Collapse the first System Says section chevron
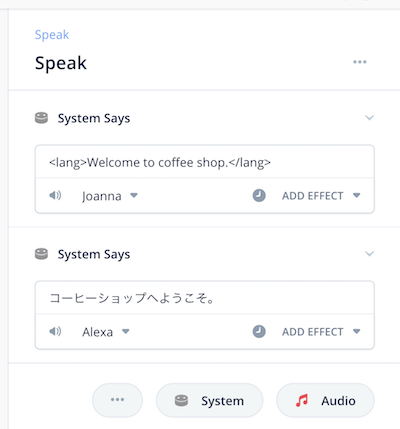The image size is (400, 429). click(369, 118)
